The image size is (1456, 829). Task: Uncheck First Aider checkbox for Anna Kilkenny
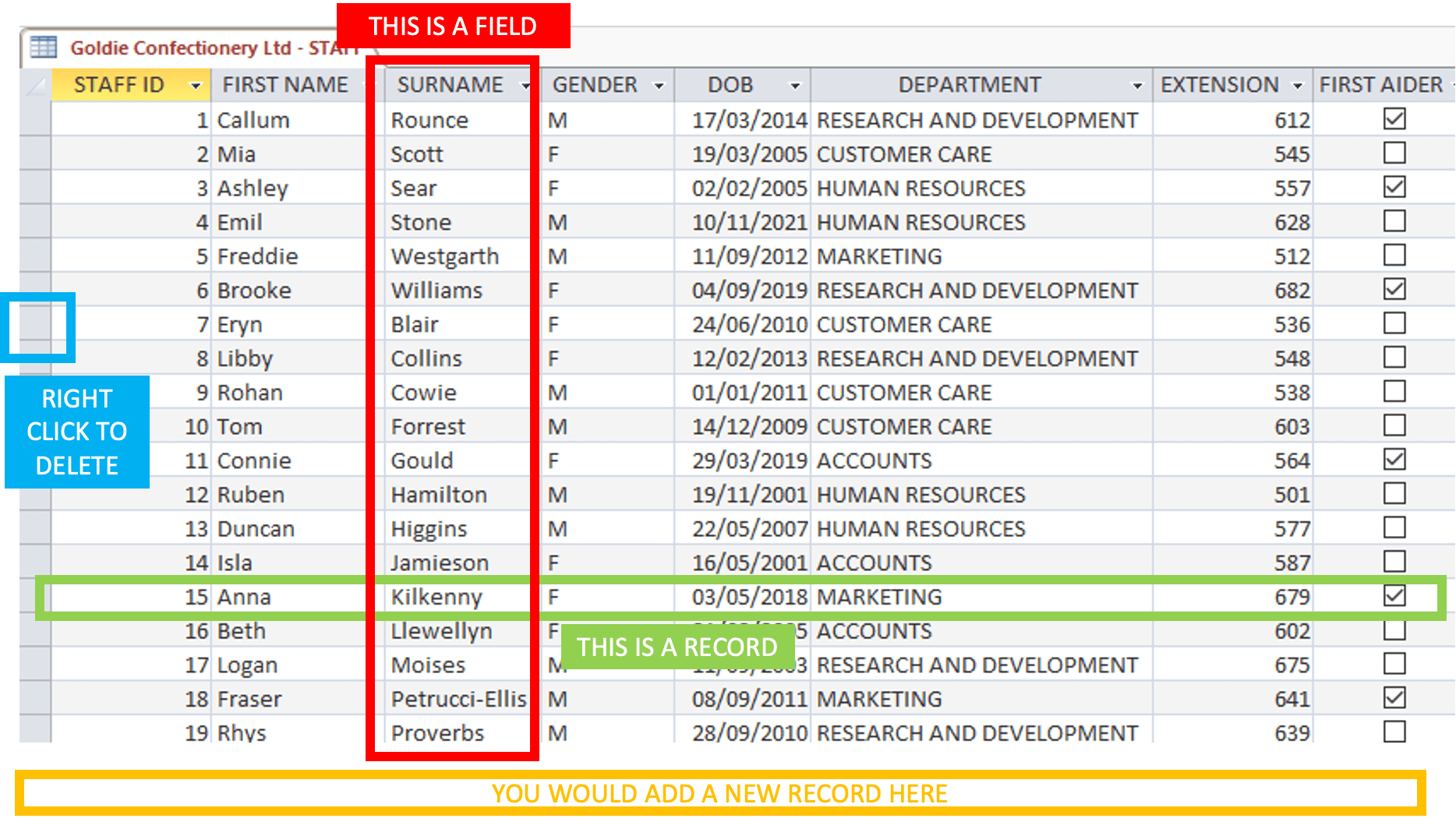pos(1394,596)
